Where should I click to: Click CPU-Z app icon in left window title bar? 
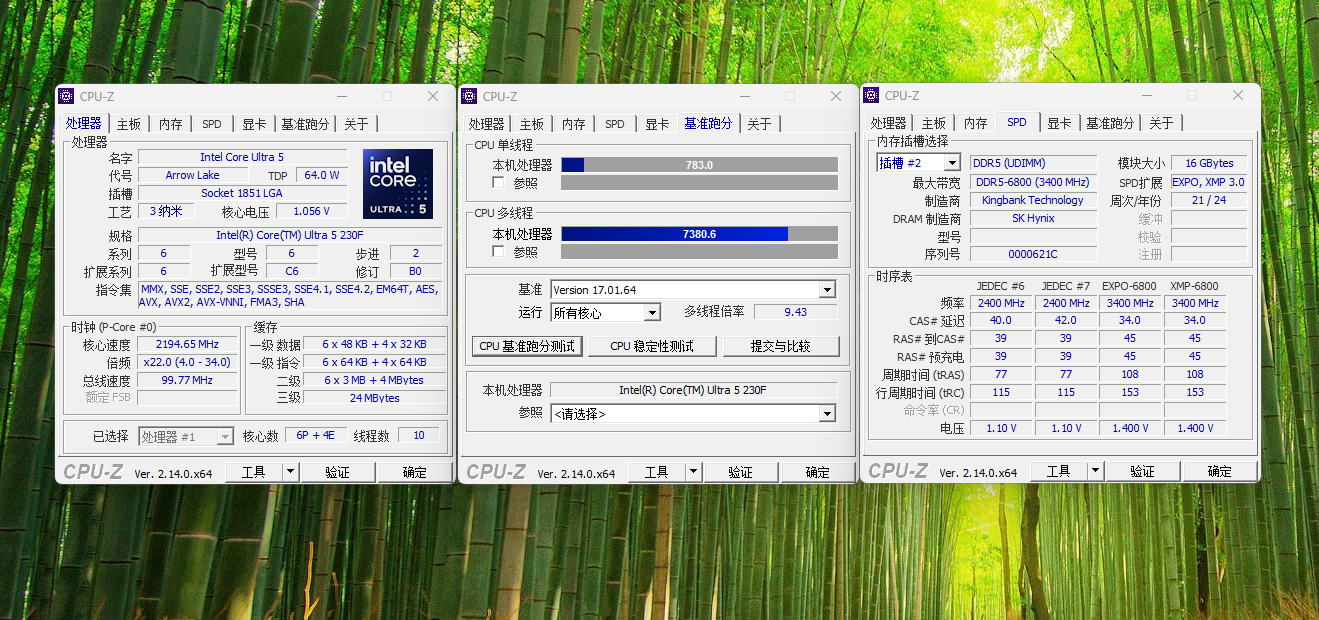click(x=66, y=96)
